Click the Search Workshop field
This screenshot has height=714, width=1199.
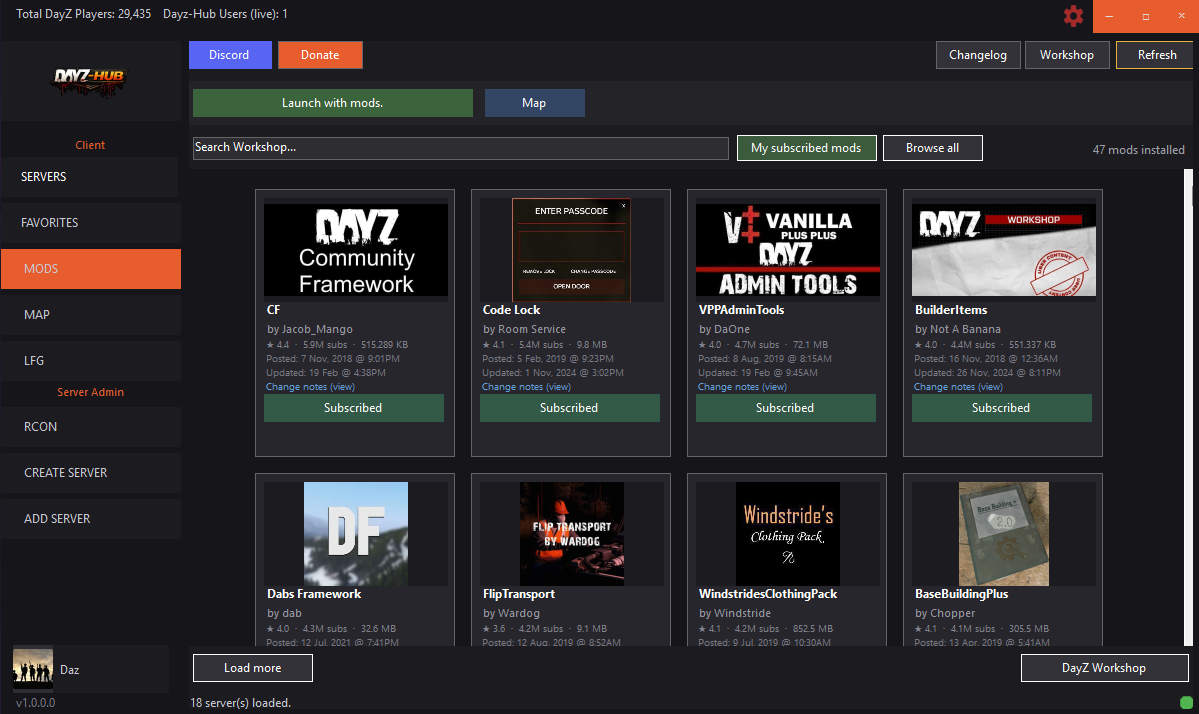[x=460, y=147]
